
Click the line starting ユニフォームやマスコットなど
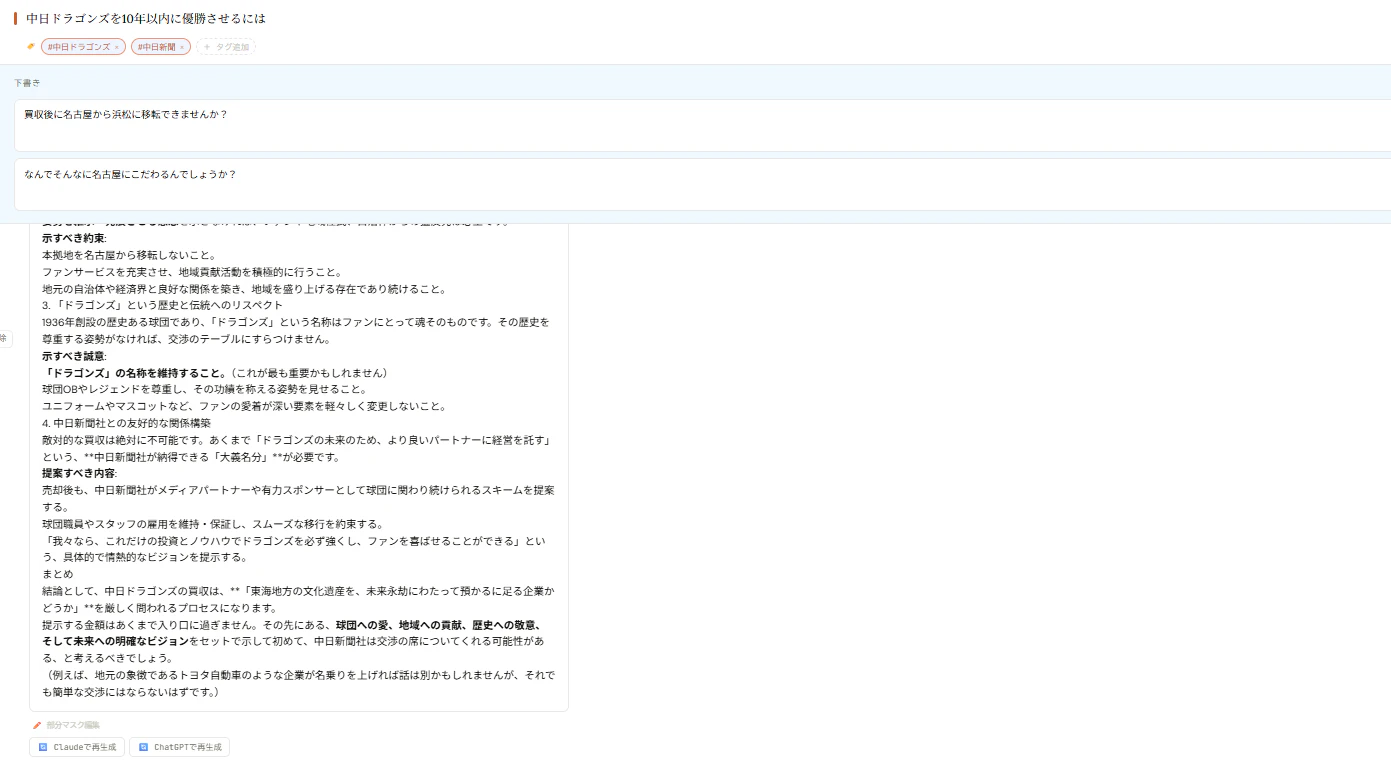244,406
